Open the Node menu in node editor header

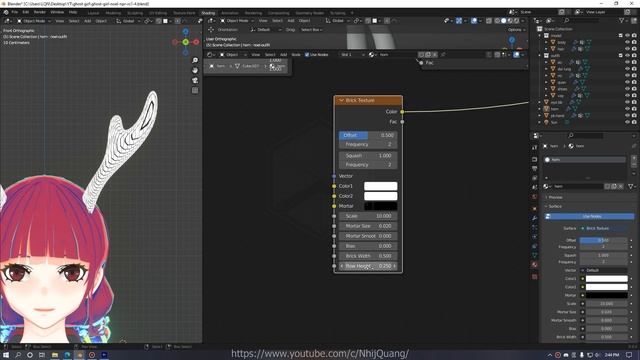pyautogui.click(x=296, y=54)
